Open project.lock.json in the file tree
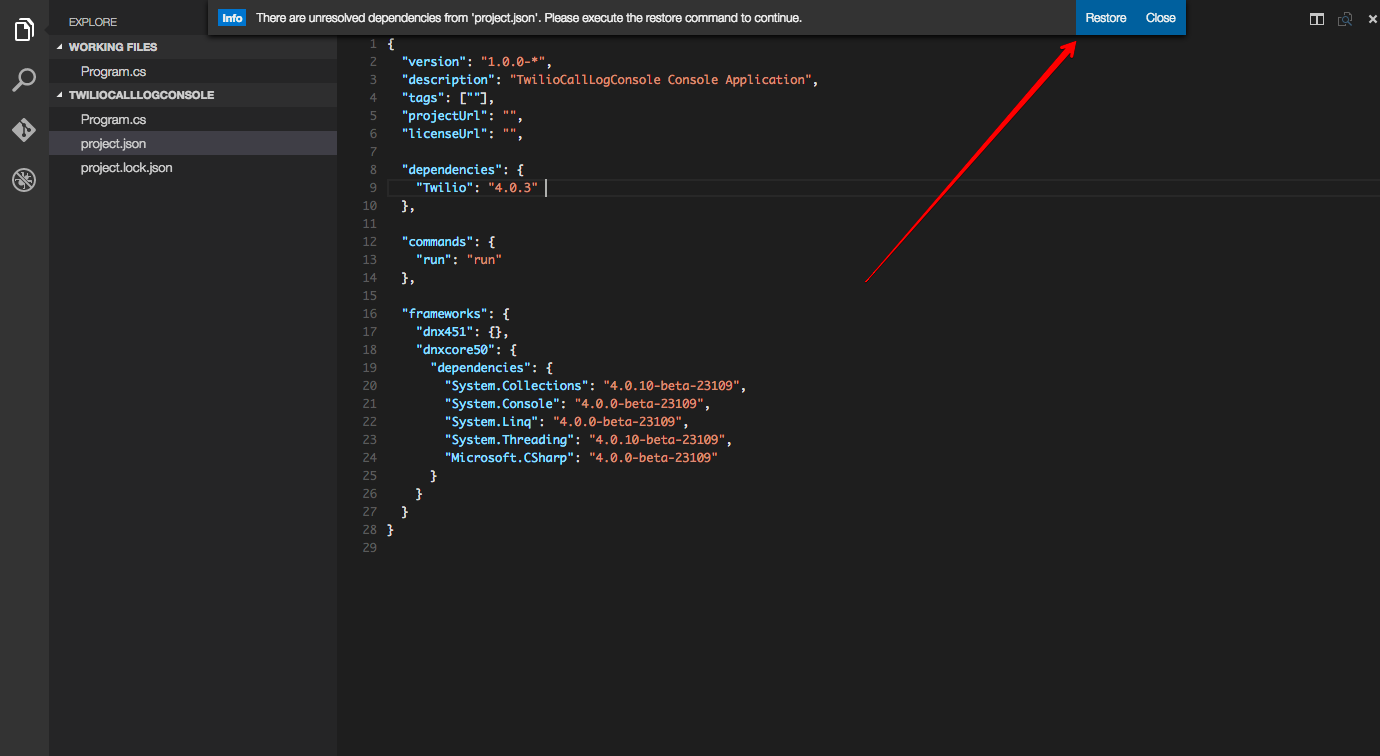 [x=193, y=167]
